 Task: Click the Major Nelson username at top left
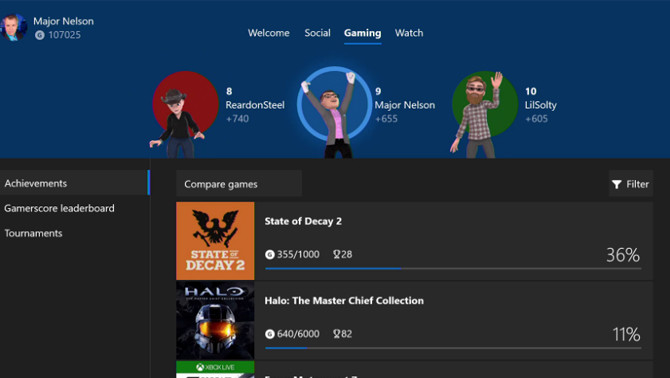(x=63, y=21)
